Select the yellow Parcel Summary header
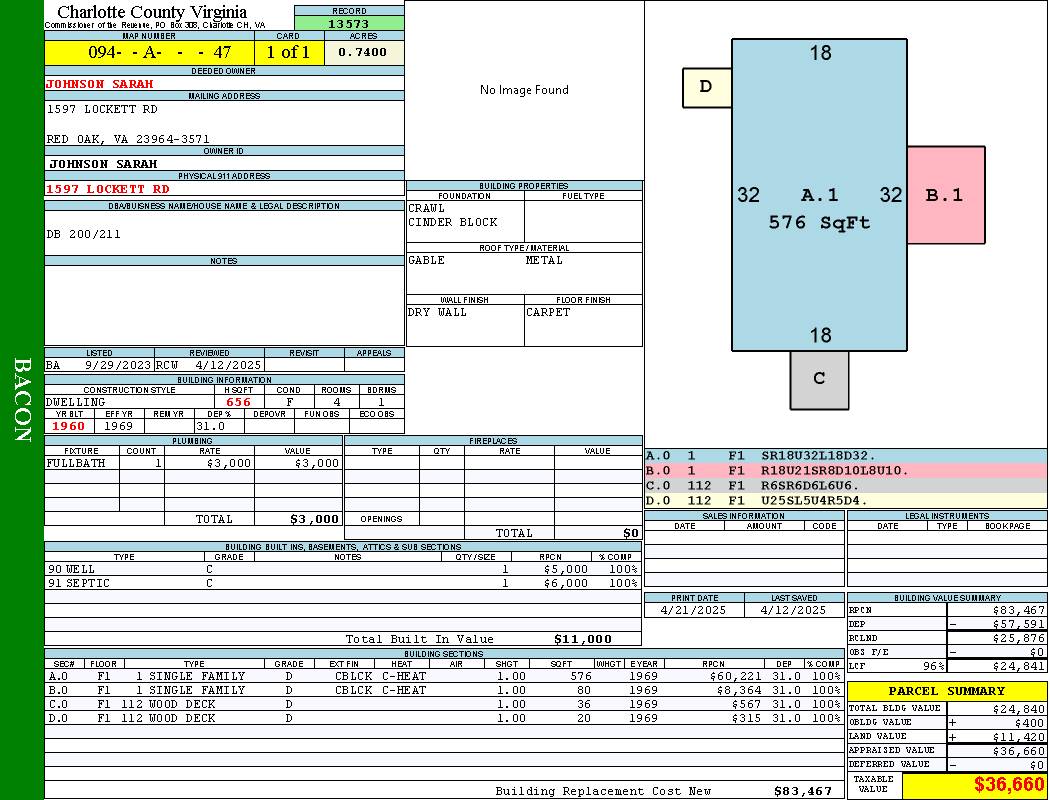The width and height of the screenshot is (1050, 800). tap(946, 691)
